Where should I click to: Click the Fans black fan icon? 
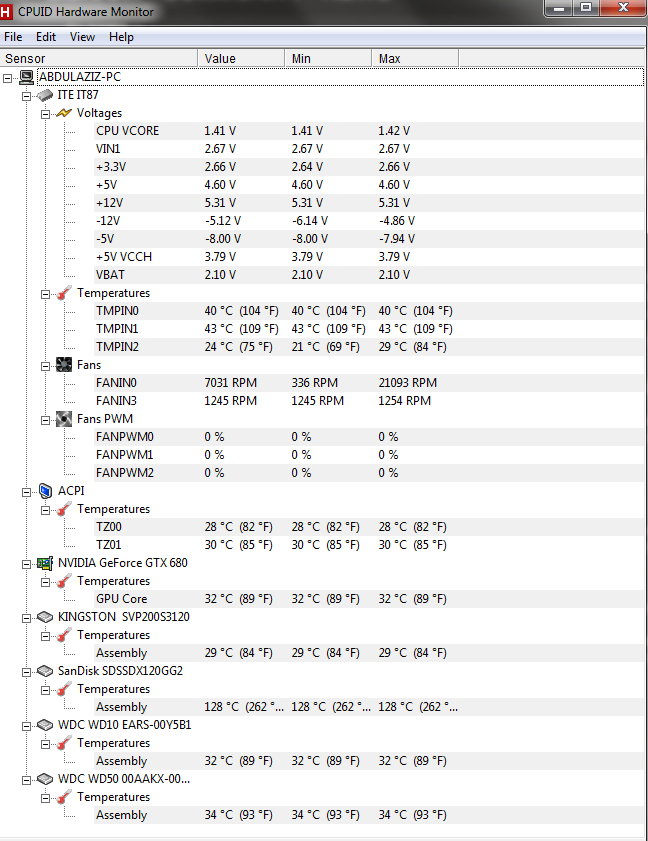tap(64, 365)
